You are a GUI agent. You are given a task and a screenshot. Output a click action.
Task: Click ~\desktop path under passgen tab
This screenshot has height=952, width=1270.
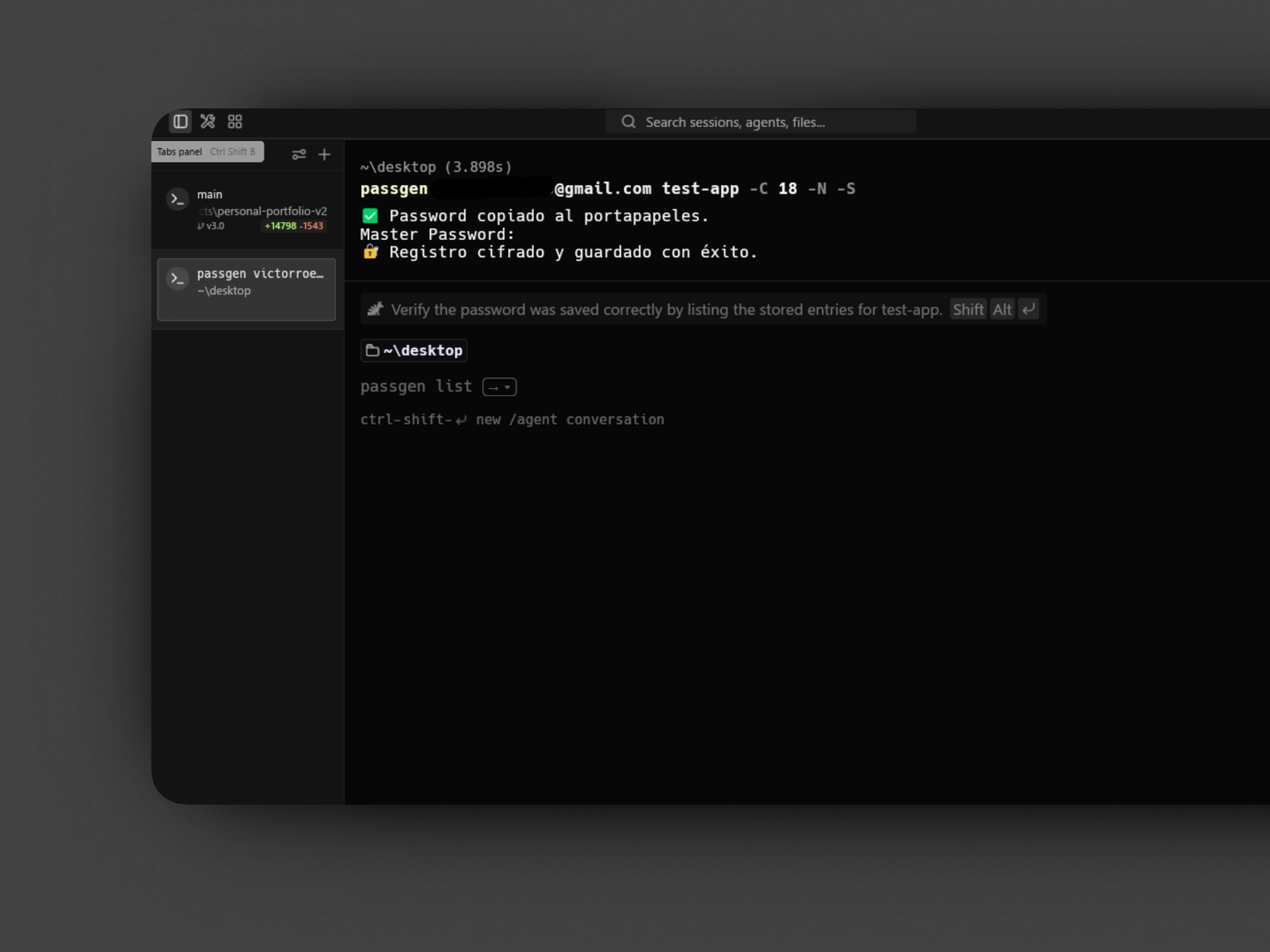coord(224,290)
